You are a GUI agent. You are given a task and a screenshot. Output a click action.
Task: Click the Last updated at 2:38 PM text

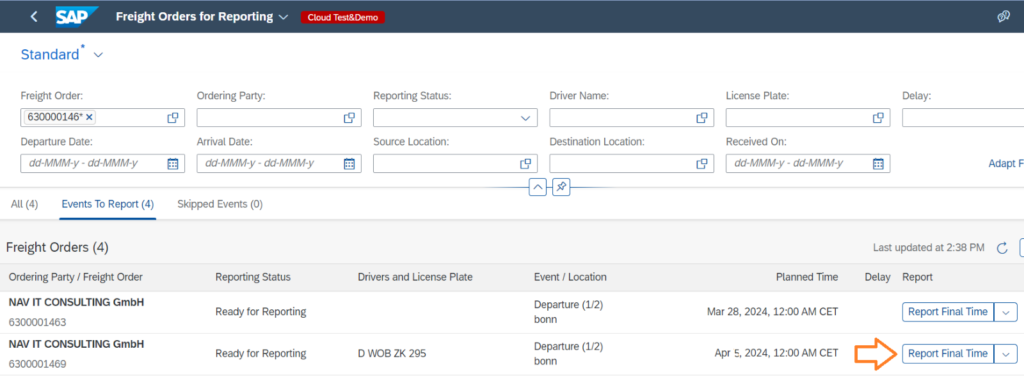click(x=929, y=247)
